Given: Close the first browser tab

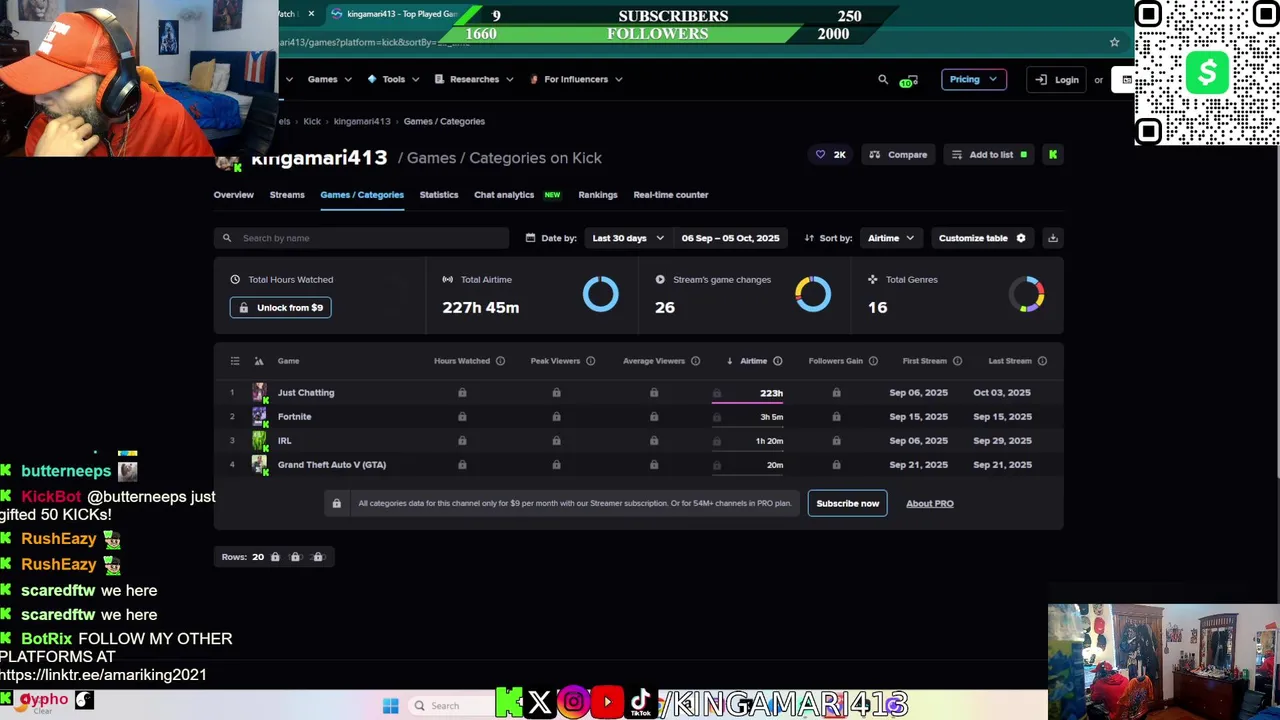Looking at the screenshot, I should (x=311, y=14).
